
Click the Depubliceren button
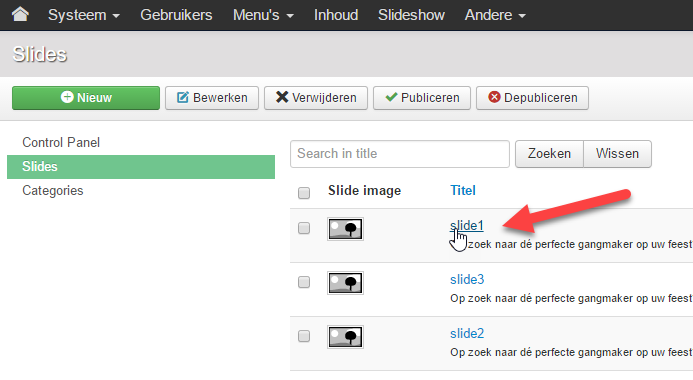click(x=532, y=98)
